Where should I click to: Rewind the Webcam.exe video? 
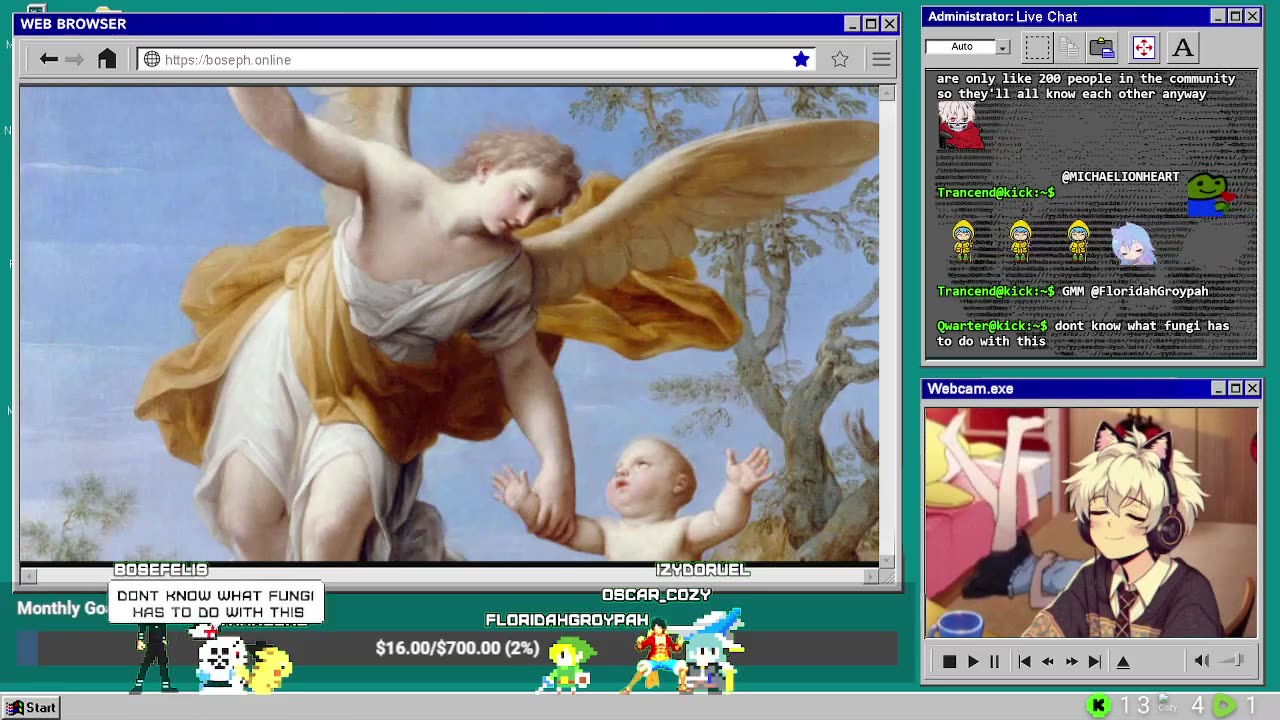point(1048,661)
